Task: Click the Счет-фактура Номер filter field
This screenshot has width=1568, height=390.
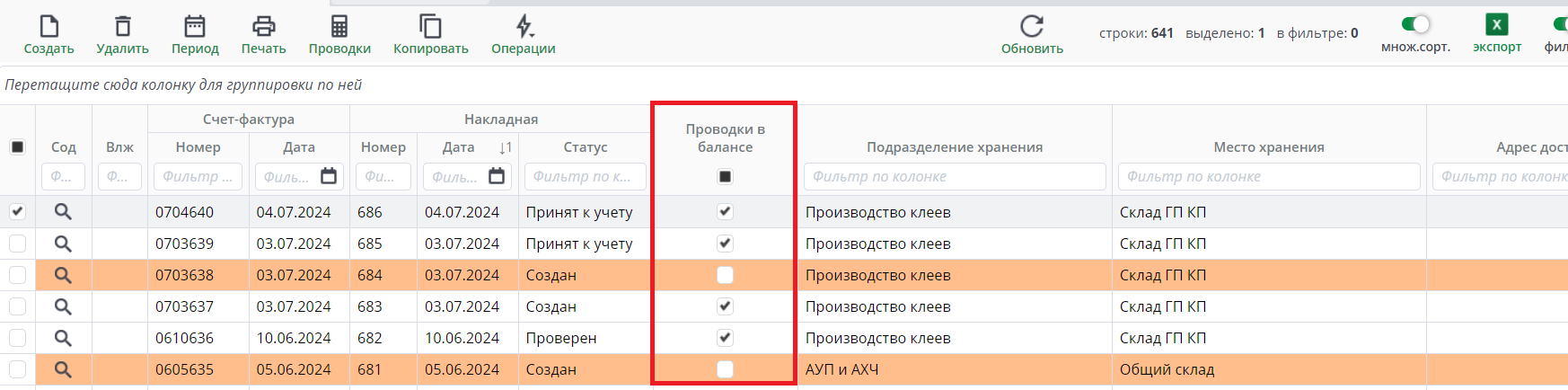Action: tap(198, 177)
